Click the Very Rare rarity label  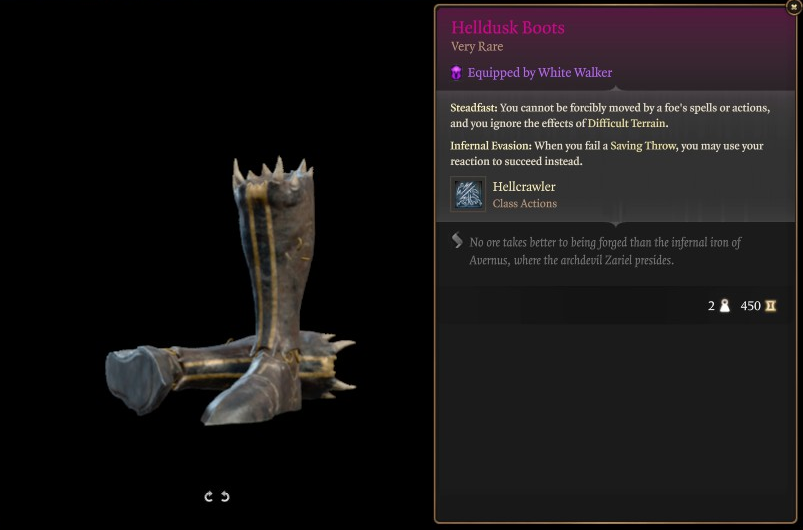[x=477, y=47]
